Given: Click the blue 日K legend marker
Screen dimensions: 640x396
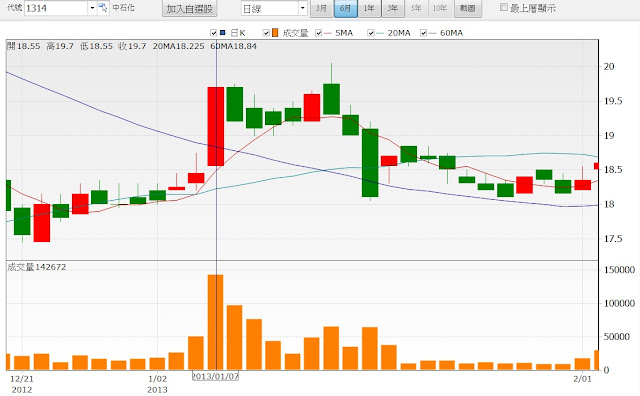Looking at the screenshot, I should (x=222, y=33).
